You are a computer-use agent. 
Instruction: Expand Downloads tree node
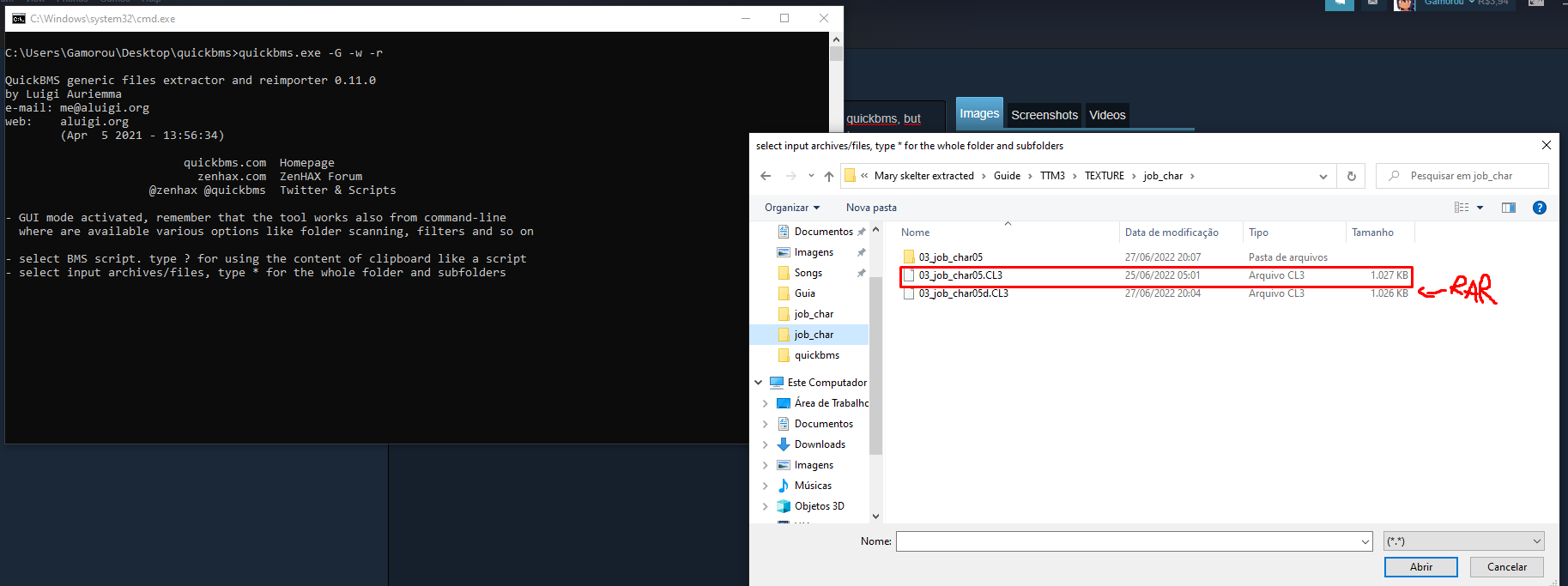[x=765, y=444]
